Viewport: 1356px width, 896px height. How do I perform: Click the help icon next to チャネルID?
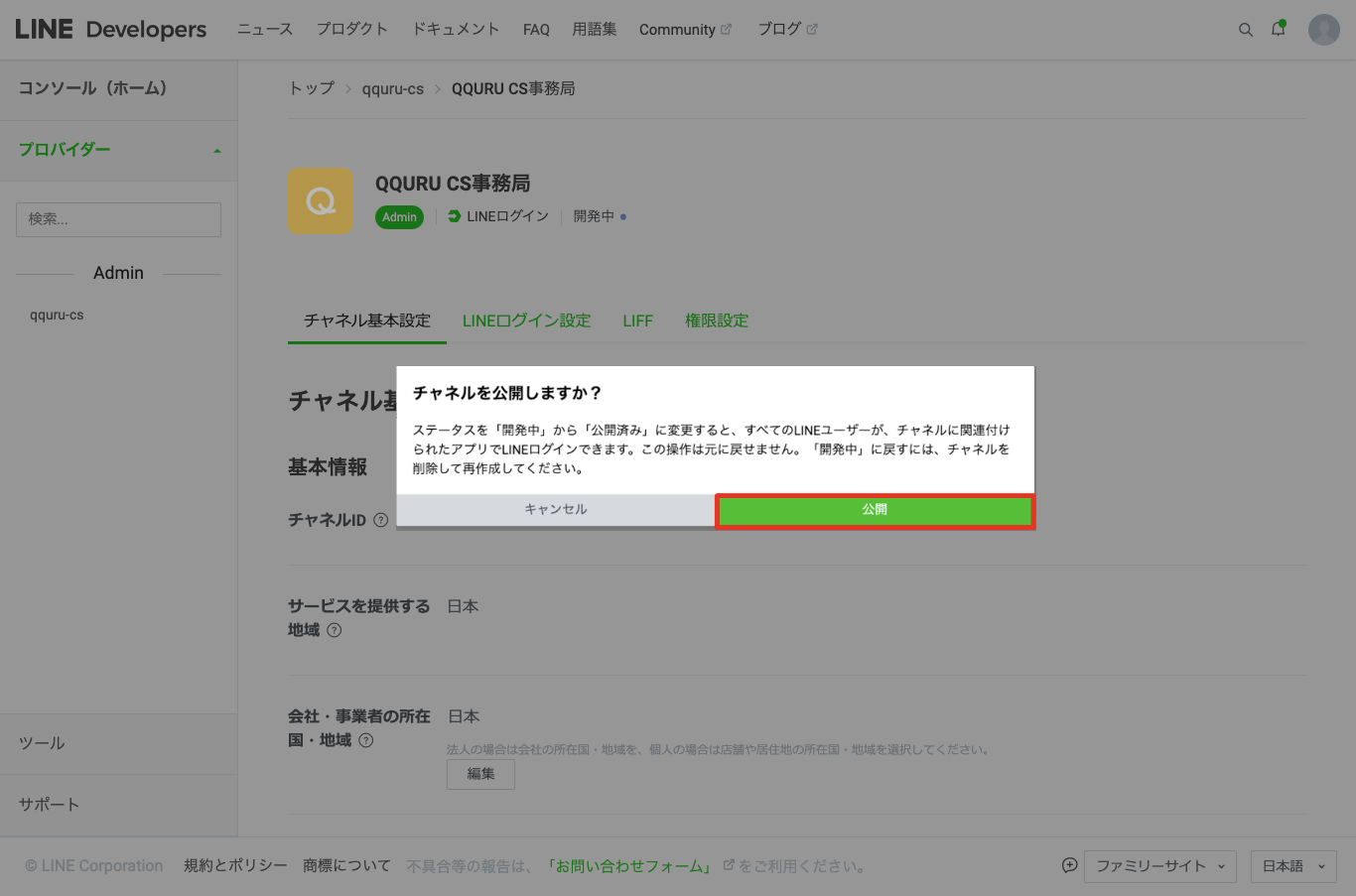click(380, 520)
